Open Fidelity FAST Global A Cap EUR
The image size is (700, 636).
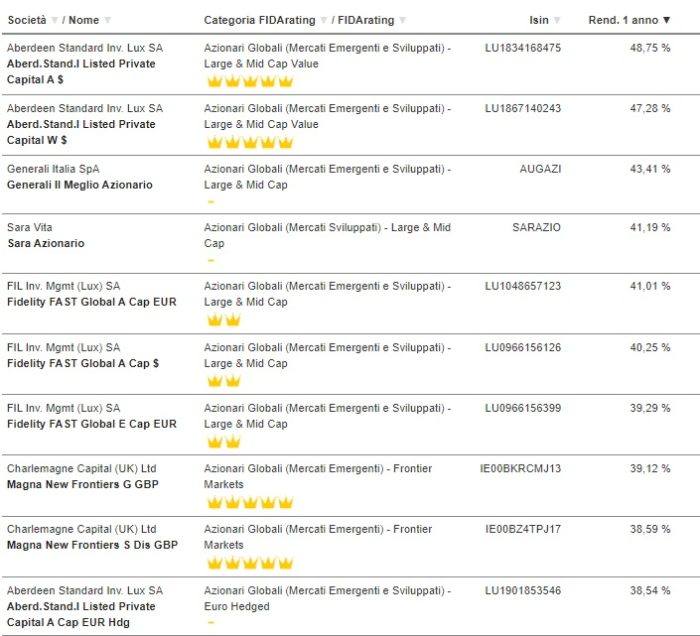[x=92, y=302]
